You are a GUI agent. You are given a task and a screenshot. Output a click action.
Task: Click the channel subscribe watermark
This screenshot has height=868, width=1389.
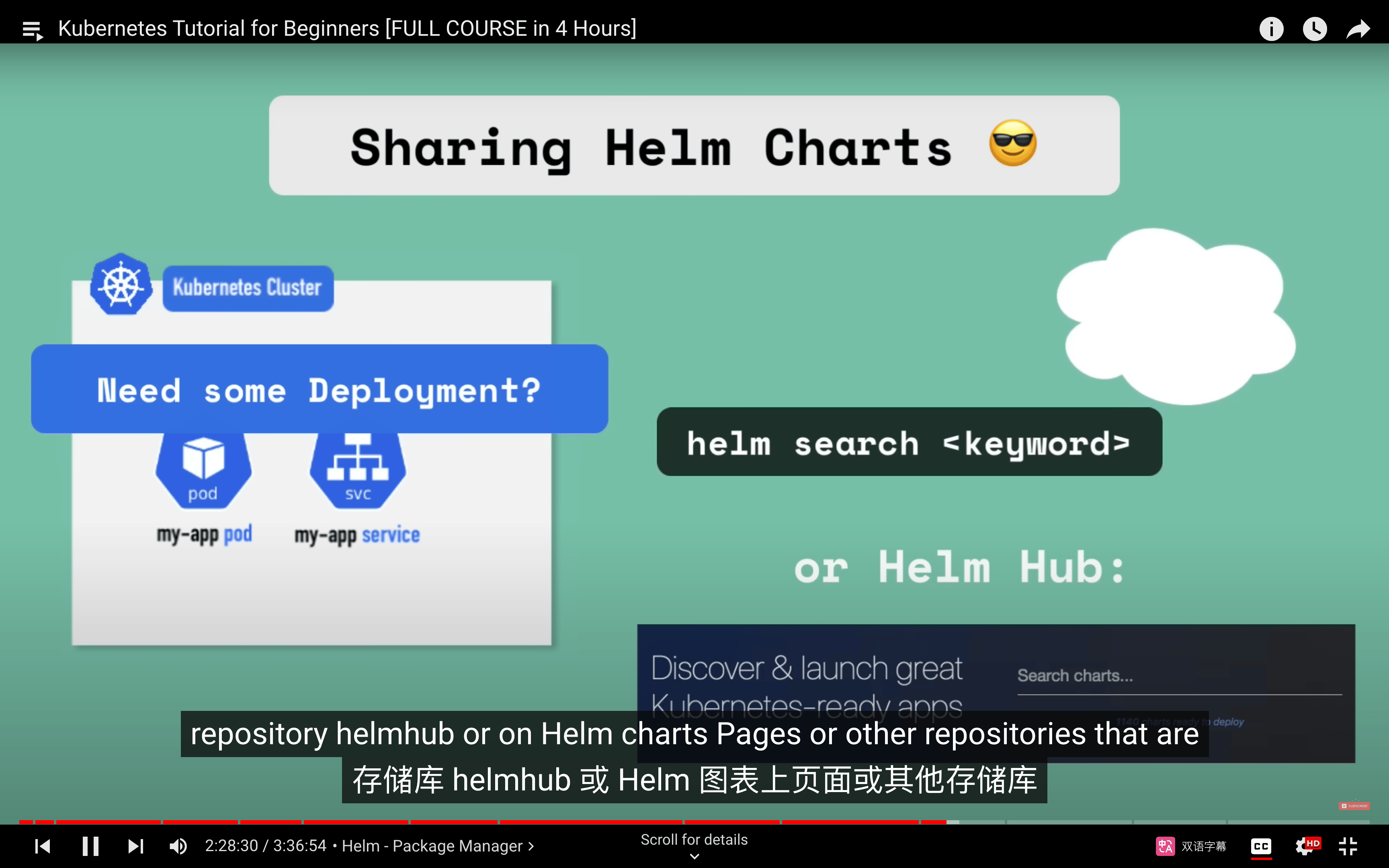click(1354, 806)
